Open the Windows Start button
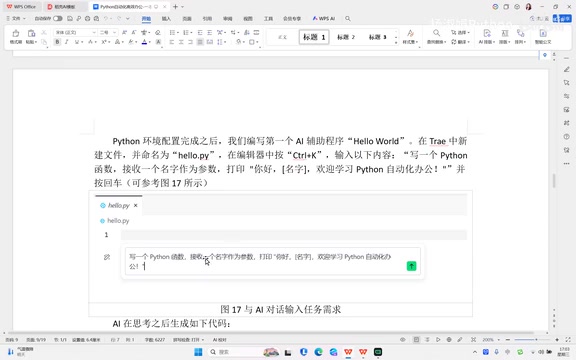Viewport: 576px width, 360px height. coord(198,352)
